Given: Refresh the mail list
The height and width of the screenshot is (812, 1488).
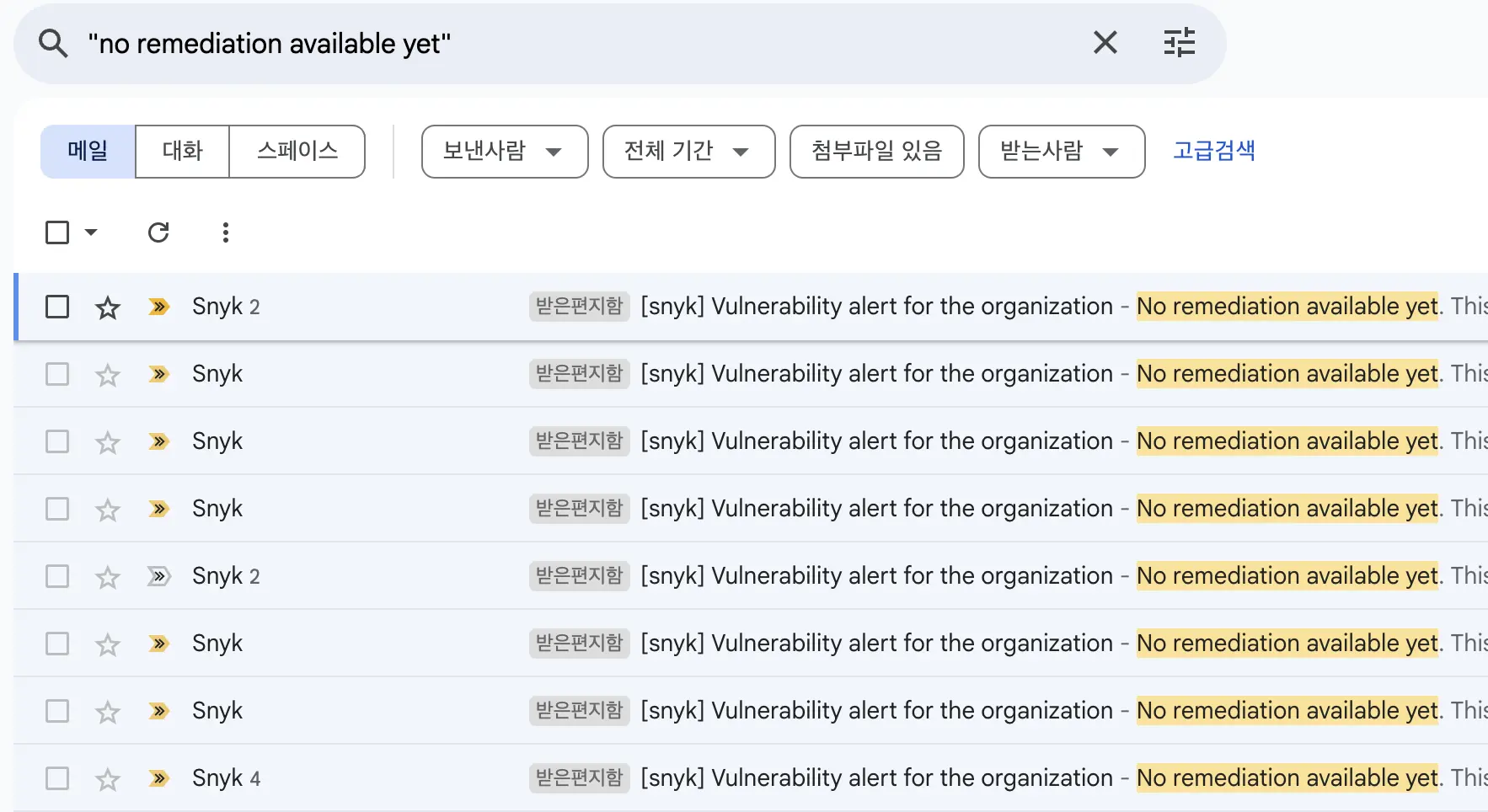Looking at the screenshot, I should 158,232.
